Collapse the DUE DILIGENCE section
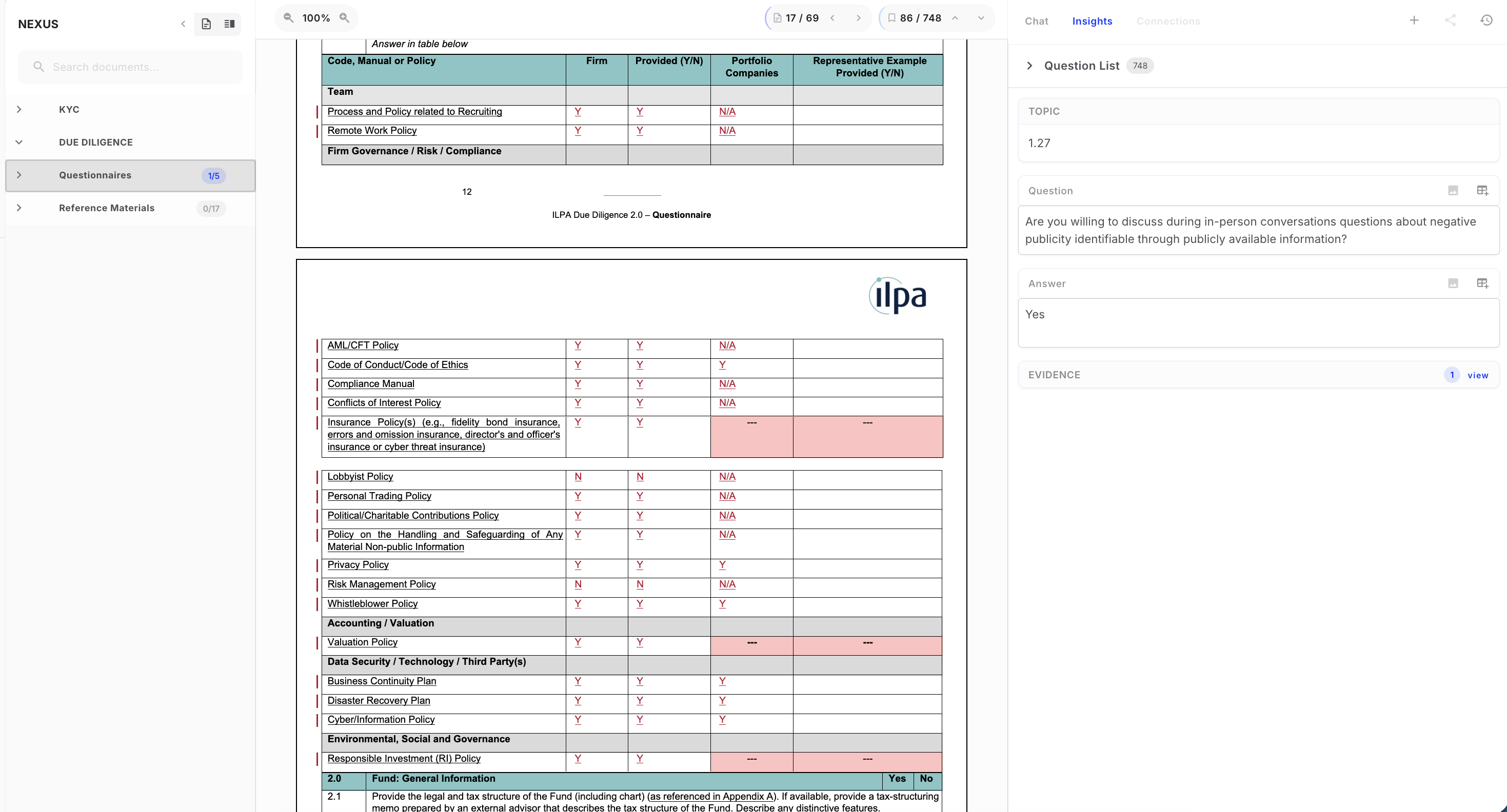The width and height of the screenshot is (1507, 812). point(19,142)
